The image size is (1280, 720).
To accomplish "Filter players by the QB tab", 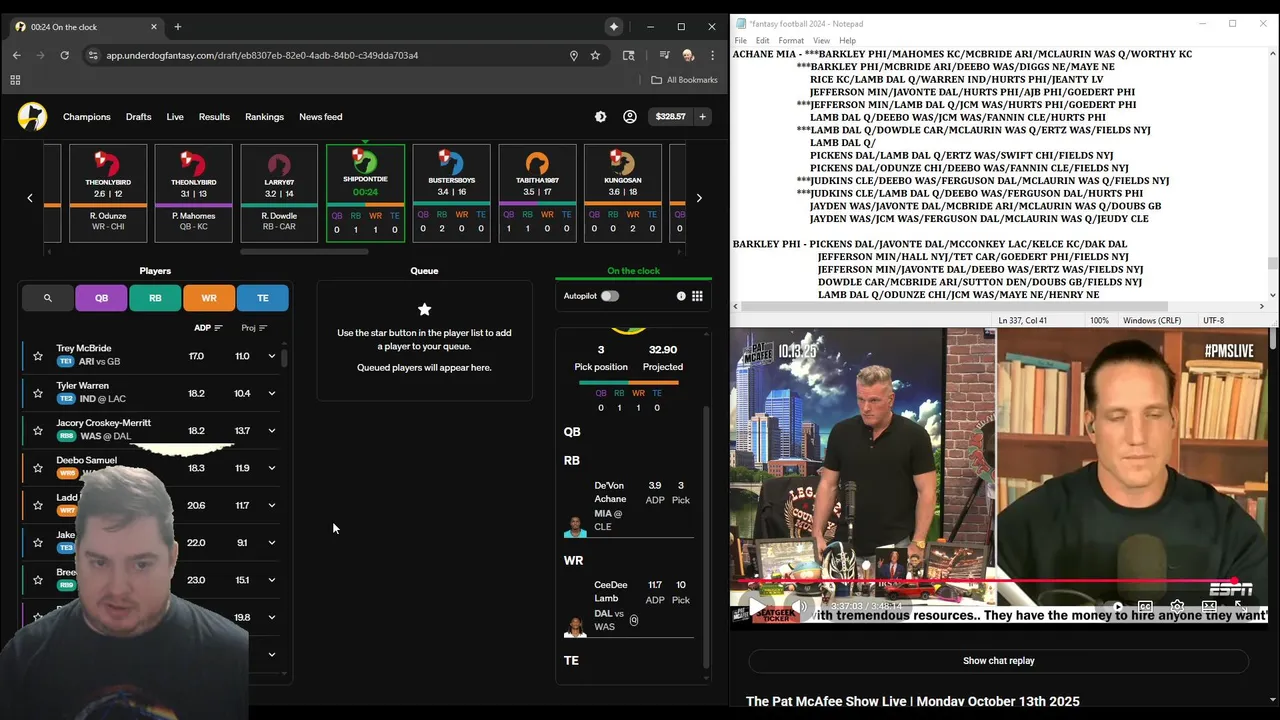I will 101,298.
